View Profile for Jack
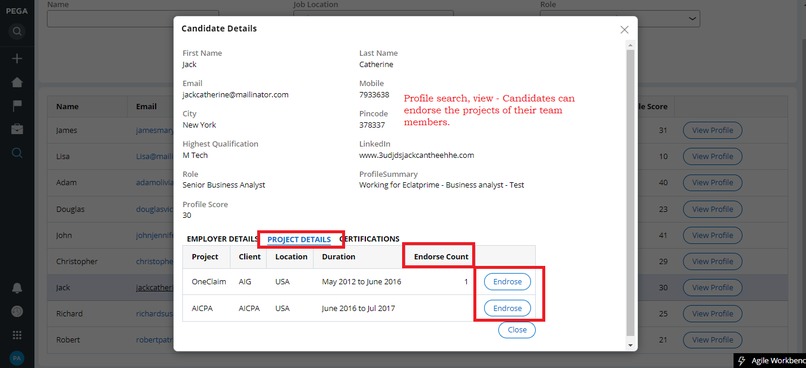806x368 pixels. (x=712, y=288)
